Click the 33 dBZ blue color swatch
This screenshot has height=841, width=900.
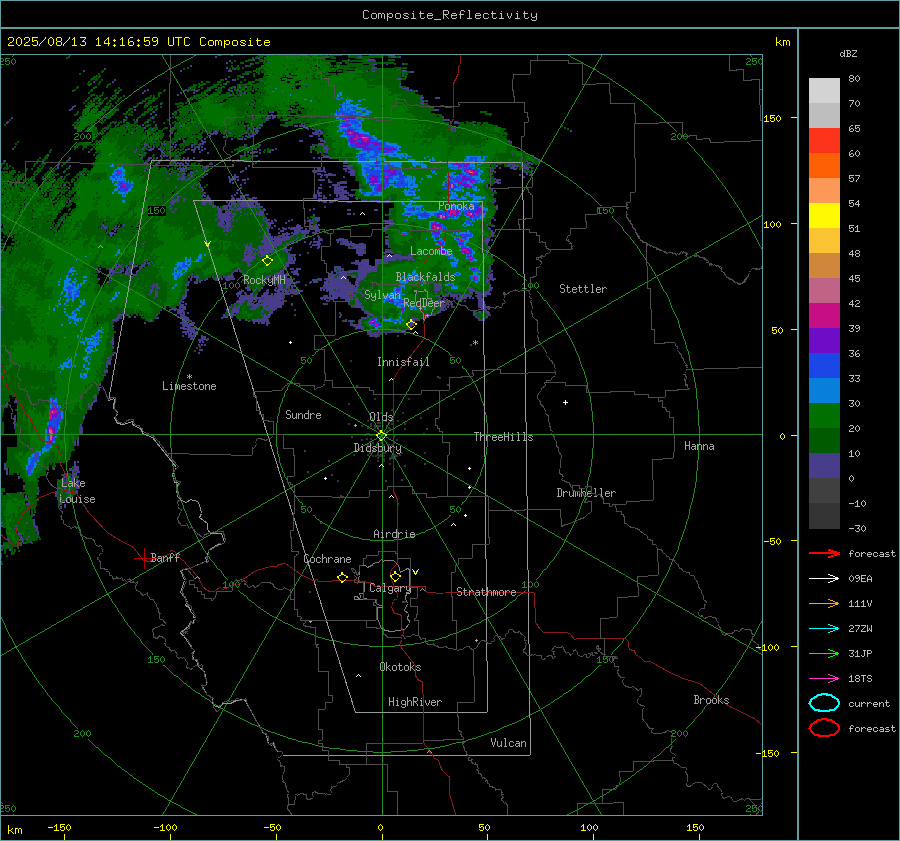(824, 365)
